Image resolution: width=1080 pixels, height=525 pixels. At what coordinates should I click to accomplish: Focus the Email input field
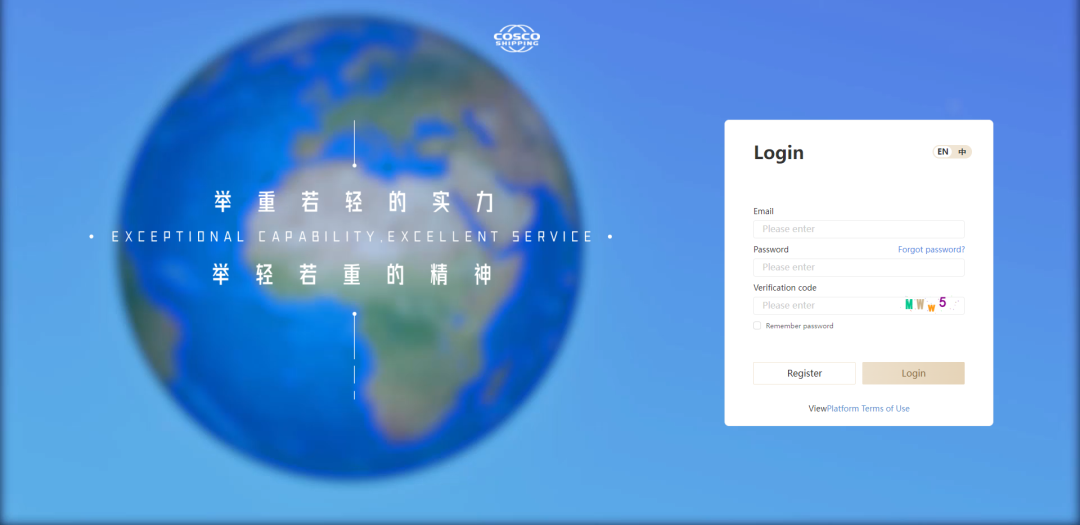(859, 229)
